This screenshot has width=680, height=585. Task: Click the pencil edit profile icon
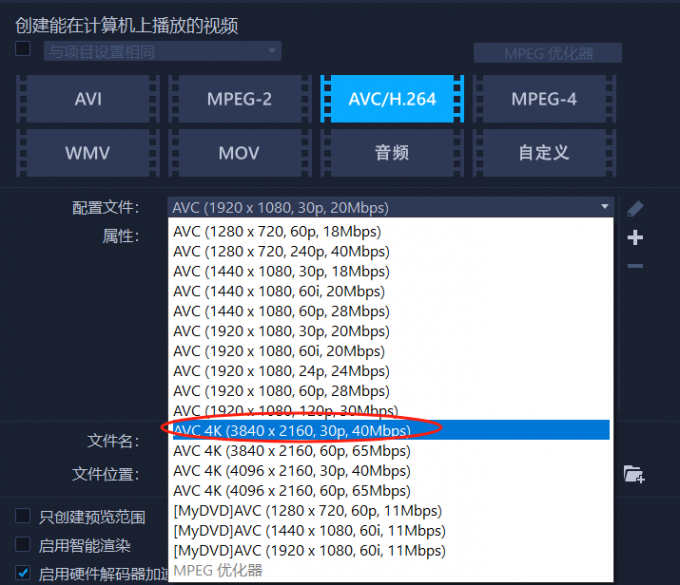pos(635,209)
